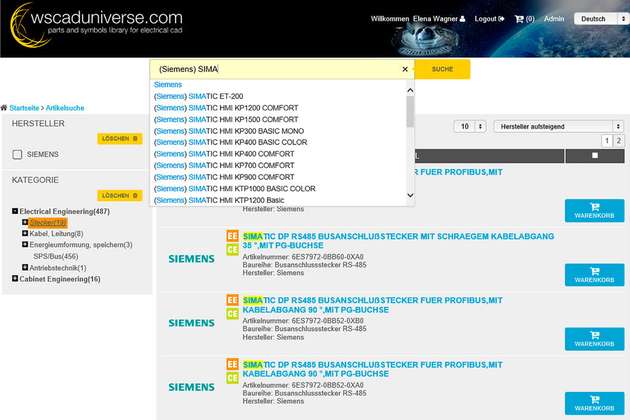Screen dimensions: 630x420
Task: Choose SIMATIC HMI KTP1200 Basic suggestion
Action: pos(219,200)
